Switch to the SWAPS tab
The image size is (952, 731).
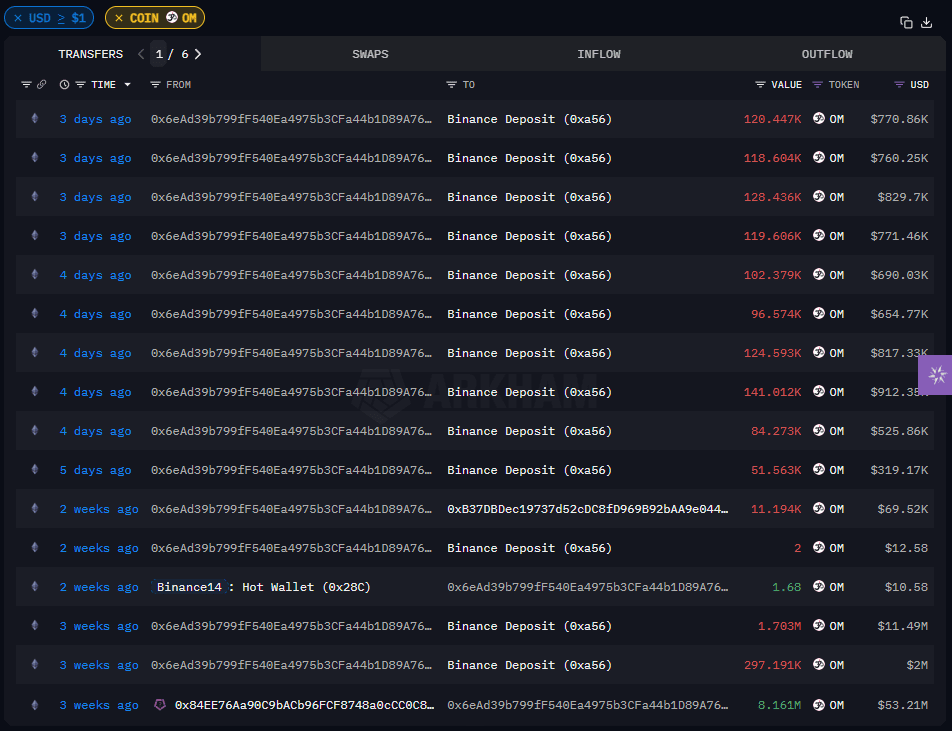pos(370,54)
